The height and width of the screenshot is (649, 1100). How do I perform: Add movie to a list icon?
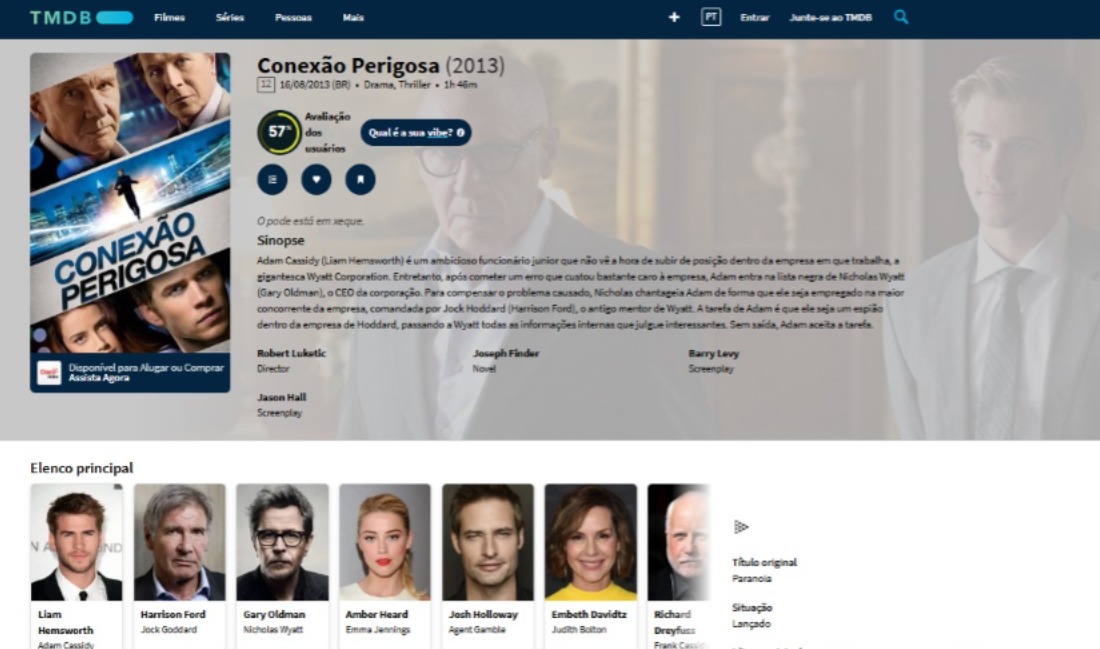point(272,180)
